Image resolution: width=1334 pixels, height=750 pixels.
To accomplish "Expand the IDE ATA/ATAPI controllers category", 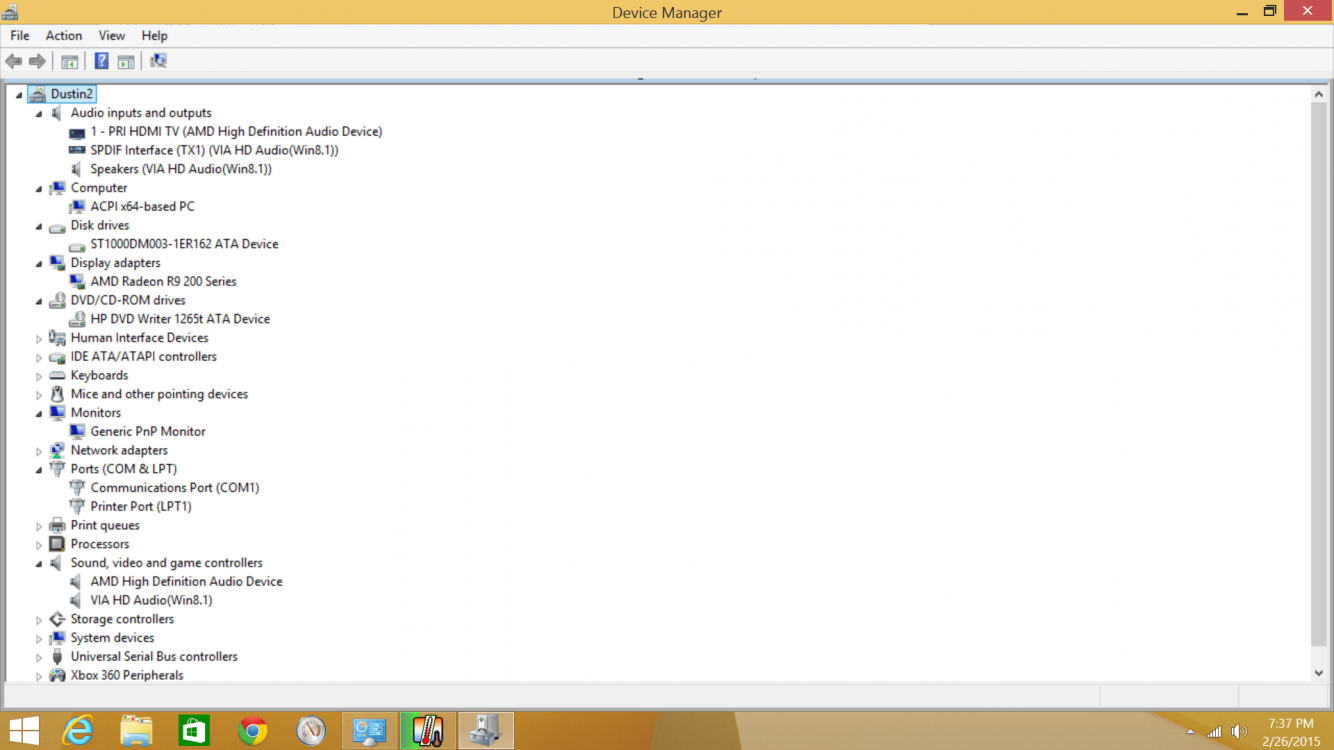I will click(39, 357).
